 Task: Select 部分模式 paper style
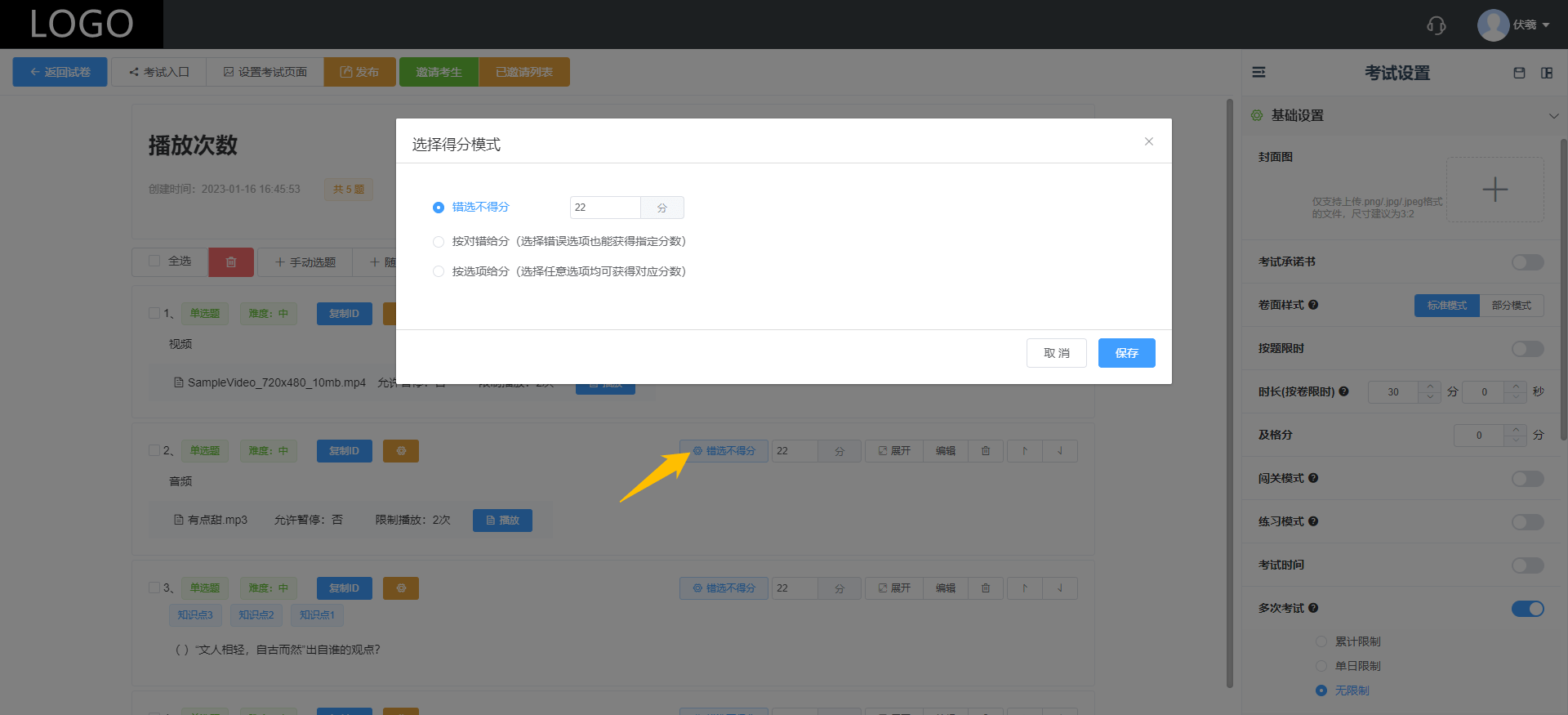[1512, 306]
